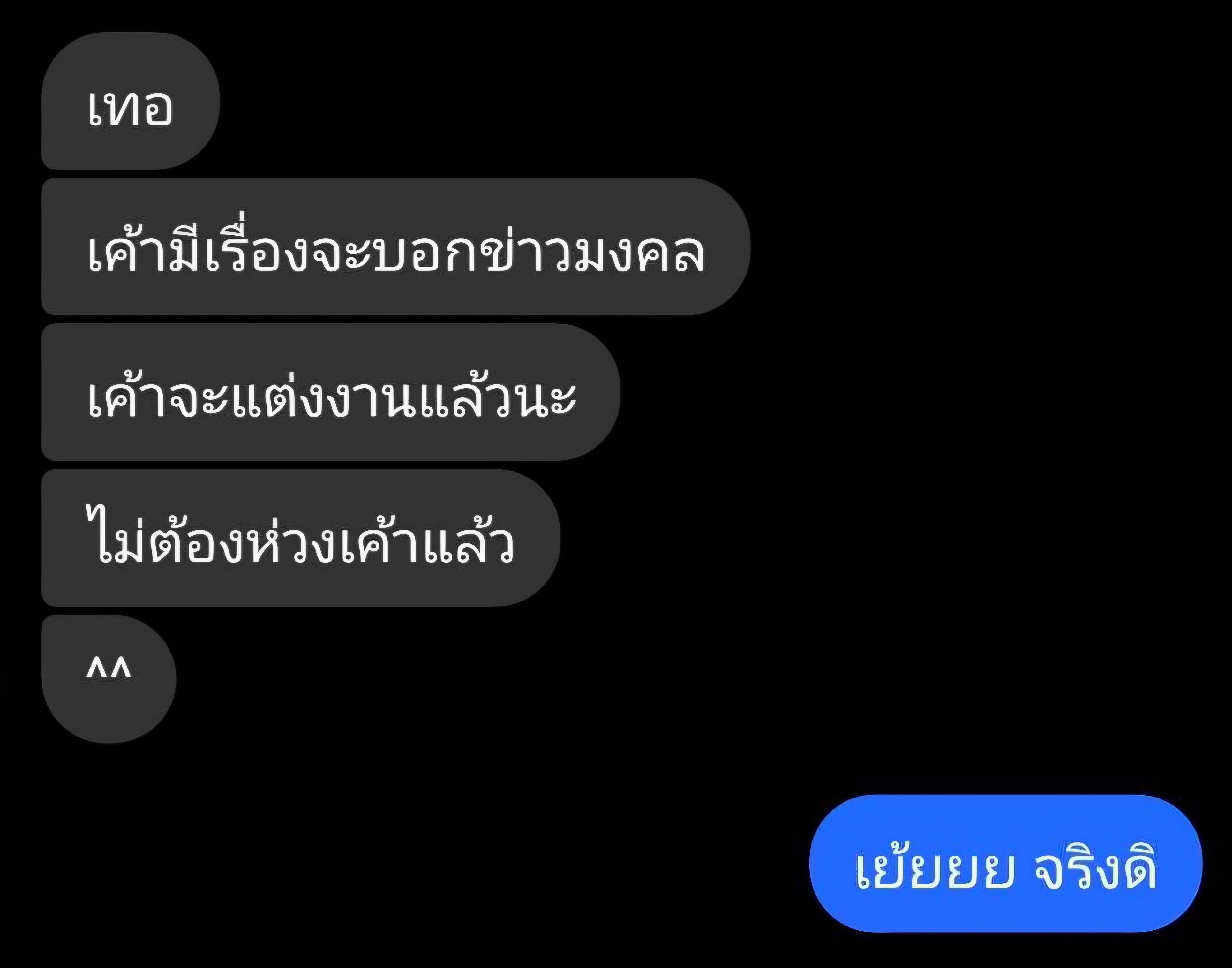Tap the blue reply เย้ยยย จริงดิ
This screenshot has height=968, width=1232.
point(1005,863)
